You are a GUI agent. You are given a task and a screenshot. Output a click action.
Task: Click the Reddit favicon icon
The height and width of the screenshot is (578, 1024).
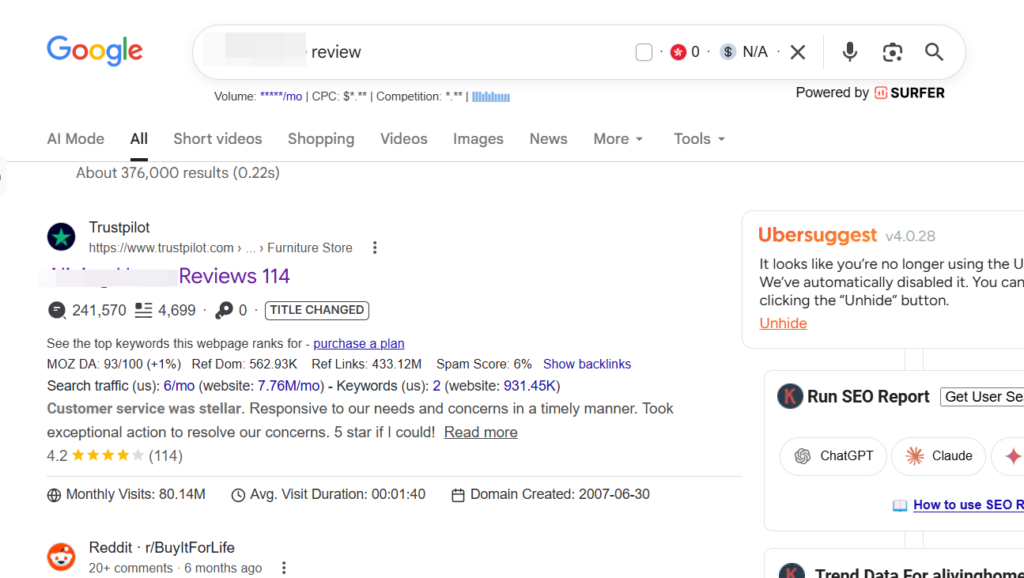61,557
